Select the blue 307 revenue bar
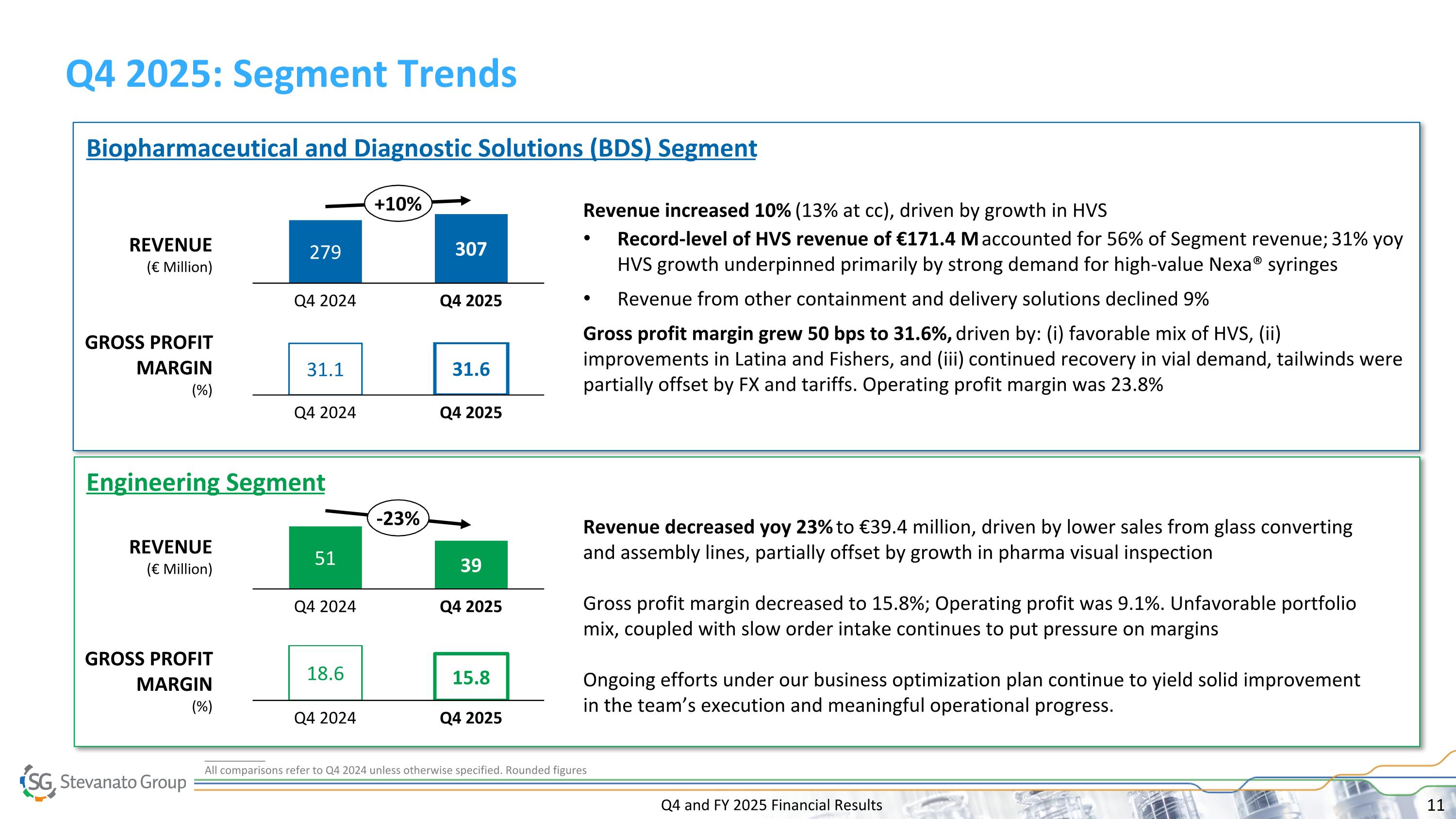Screen dimensions: 1456x819 [471, 249]
